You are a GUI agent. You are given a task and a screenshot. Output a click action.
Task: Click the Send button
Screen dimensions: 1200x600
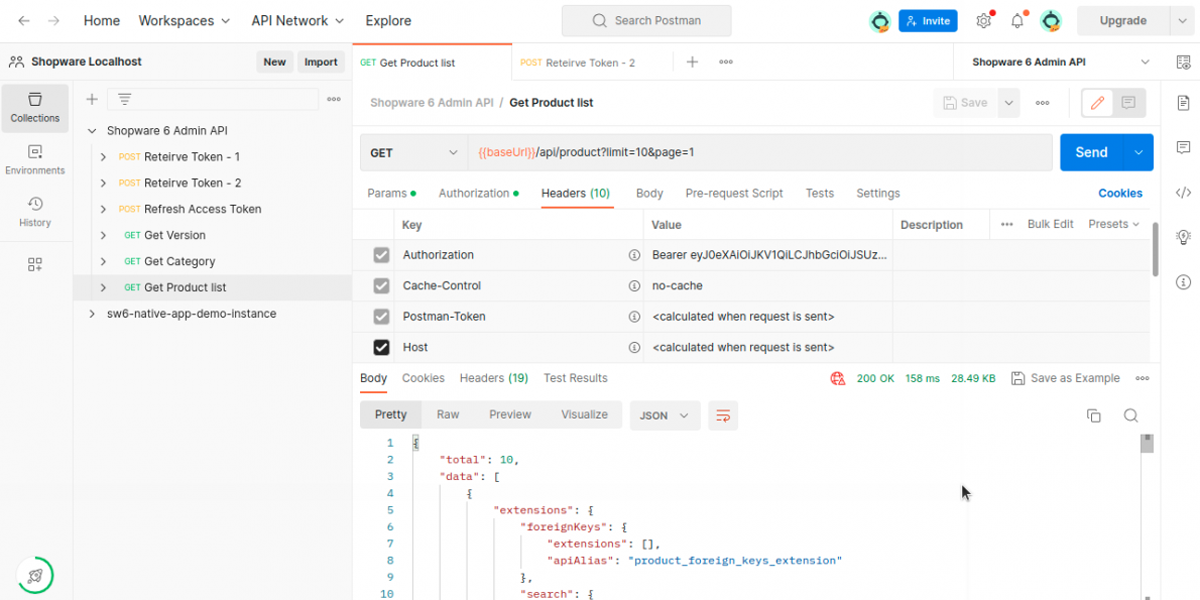(1092, 152)
